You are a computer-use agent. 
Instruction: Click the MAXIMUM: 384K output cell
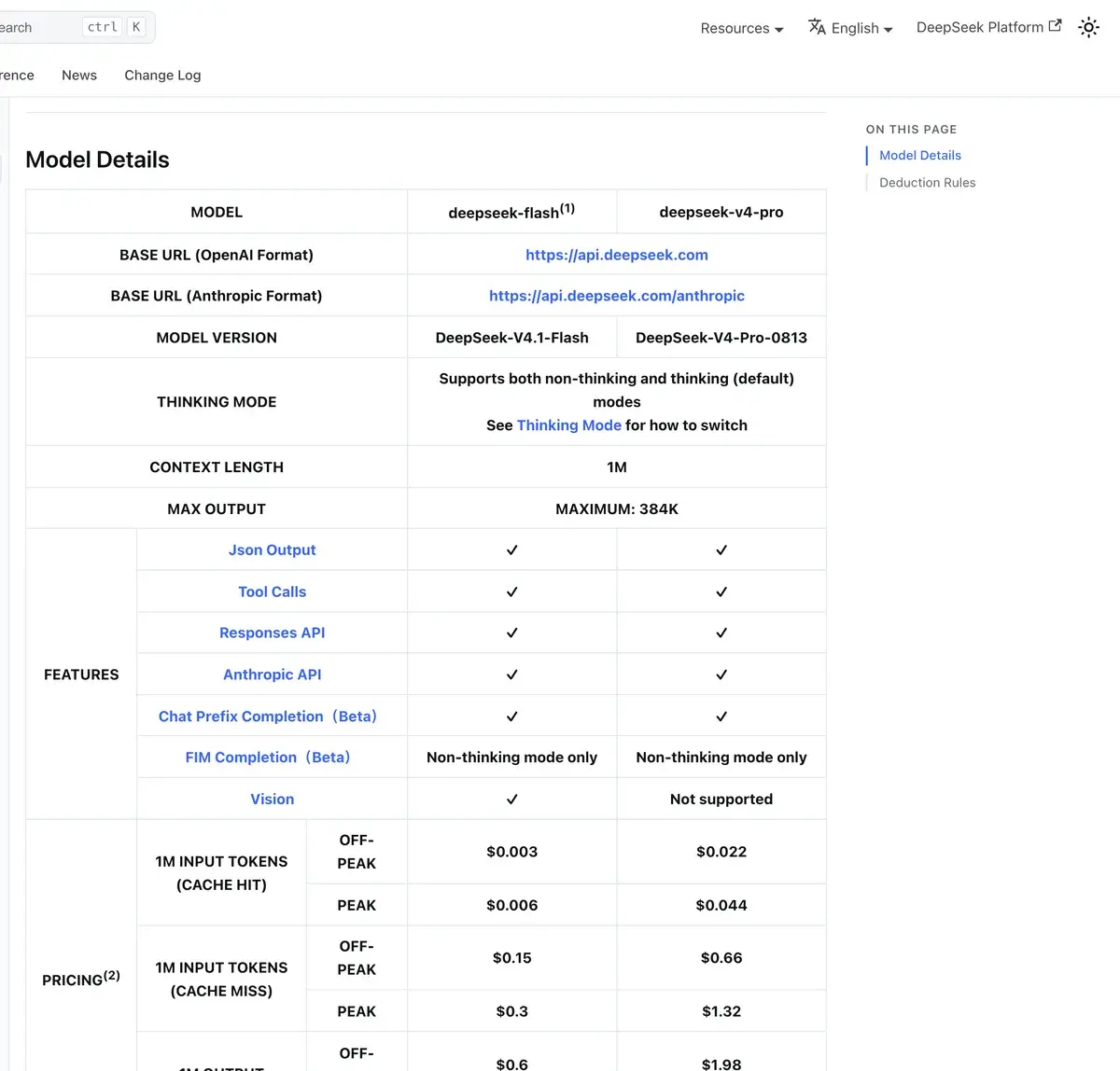point(617,509)
